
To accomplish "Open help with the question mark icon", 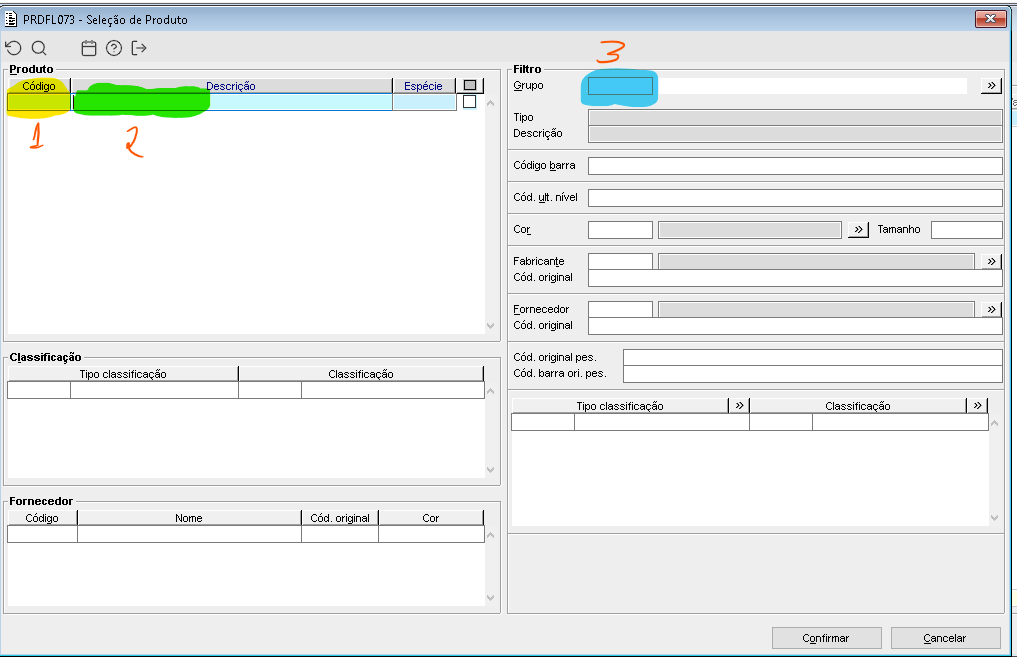I will pyautogui.click(x=114, y=48).
